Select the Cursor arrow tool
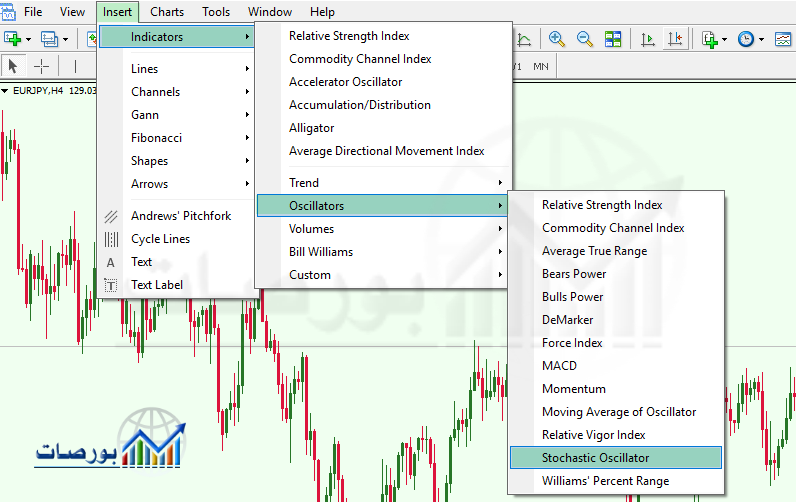Viewport: 796px width, 502px height. [x=13, y=66]
